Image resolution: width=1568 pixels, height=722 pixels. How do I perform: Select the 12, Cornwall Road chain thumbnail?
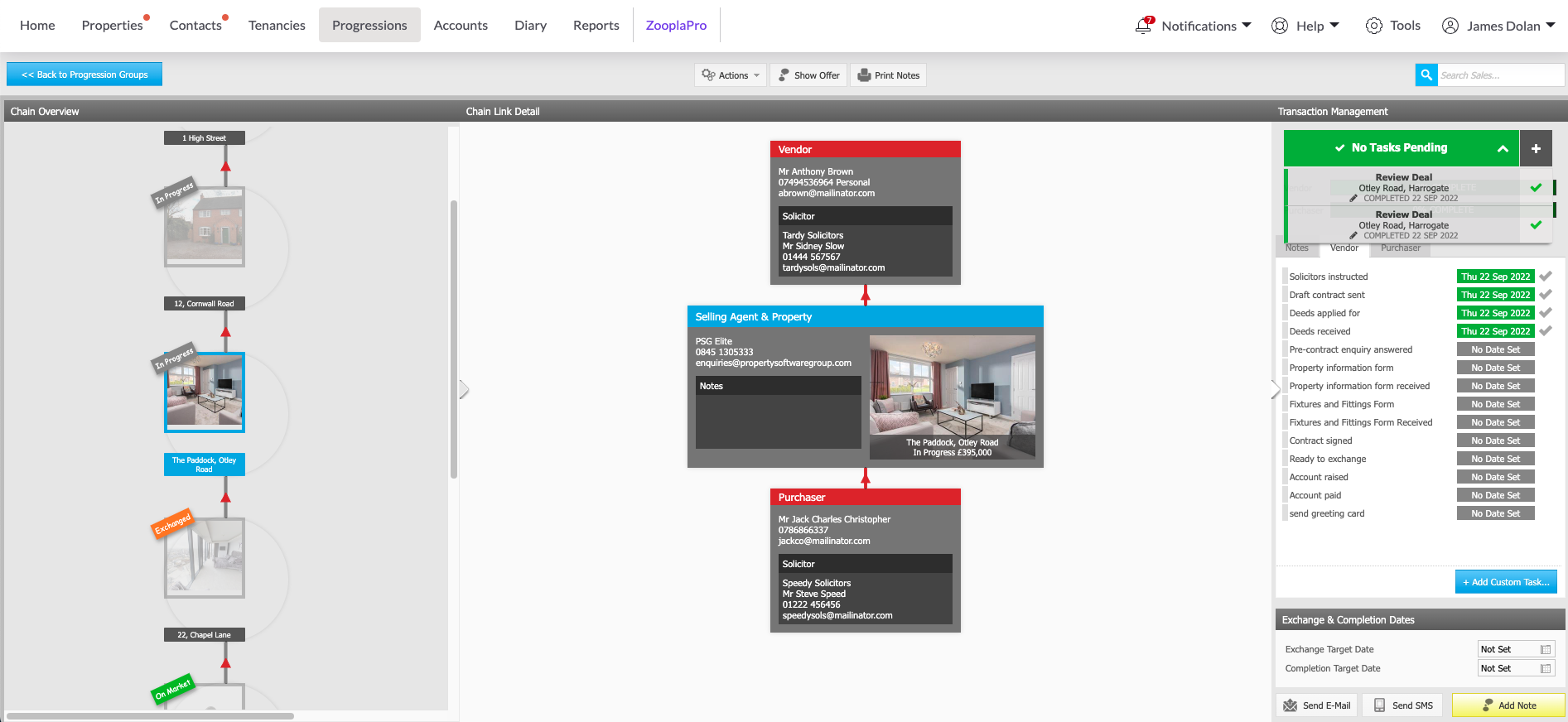[205, 227]
